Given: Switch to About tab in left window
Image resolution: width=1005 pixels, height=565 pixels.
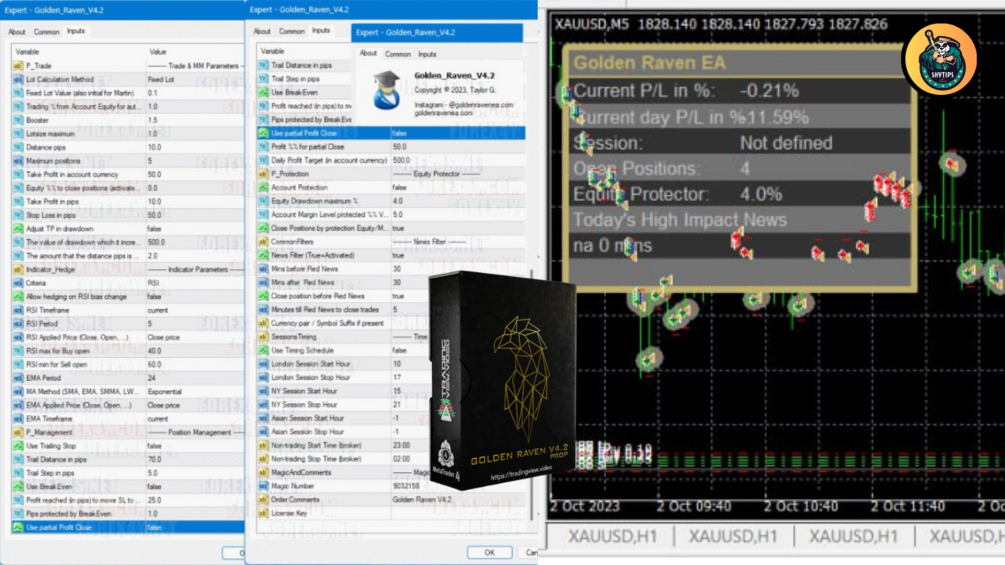Looking at the screenshot, I should [17, 31].
